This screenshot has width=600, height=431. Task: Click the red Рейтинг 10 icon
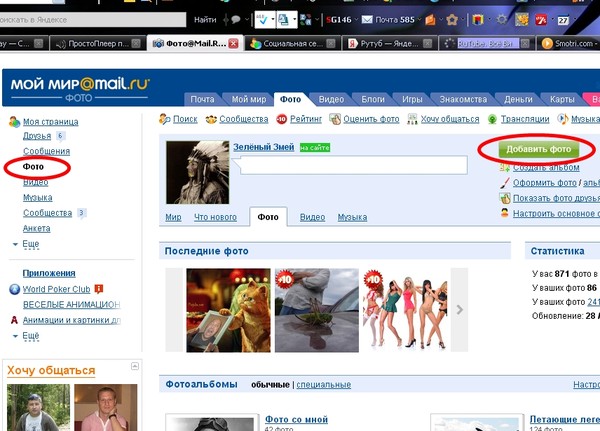tap(282, 119)
